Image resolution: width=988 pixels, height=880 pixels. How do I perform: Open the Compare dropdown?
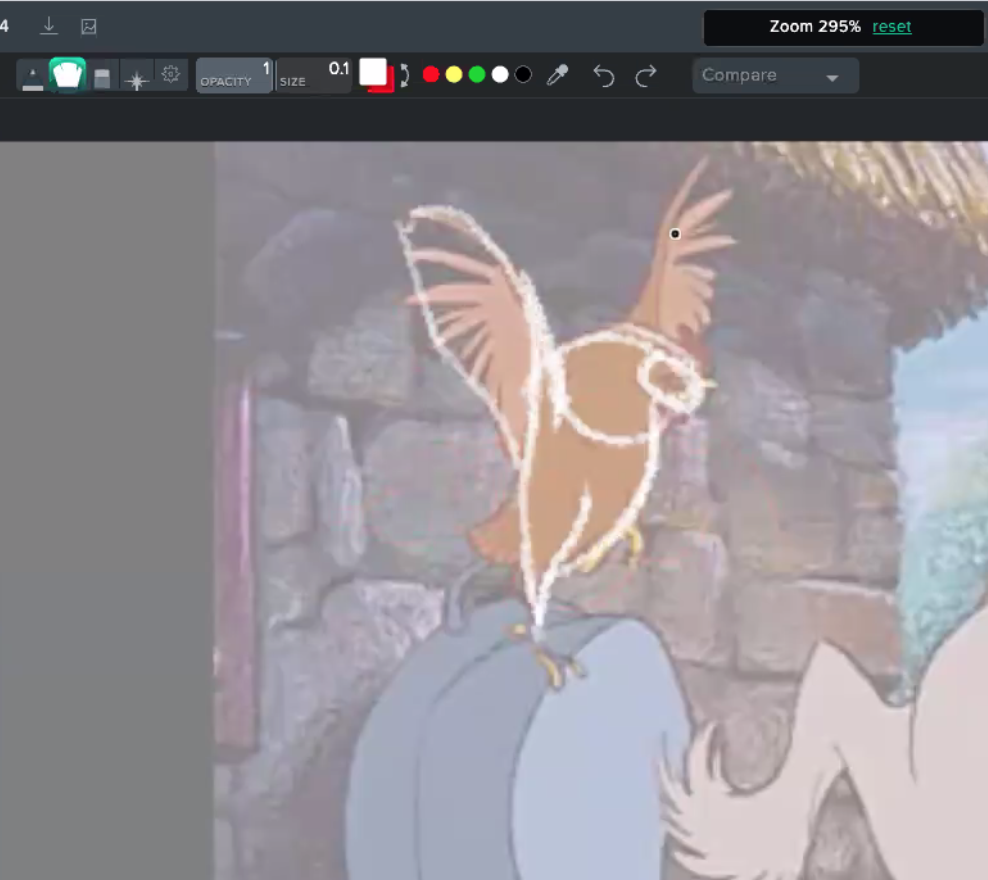pyautogui.click(x=775, y=76)
